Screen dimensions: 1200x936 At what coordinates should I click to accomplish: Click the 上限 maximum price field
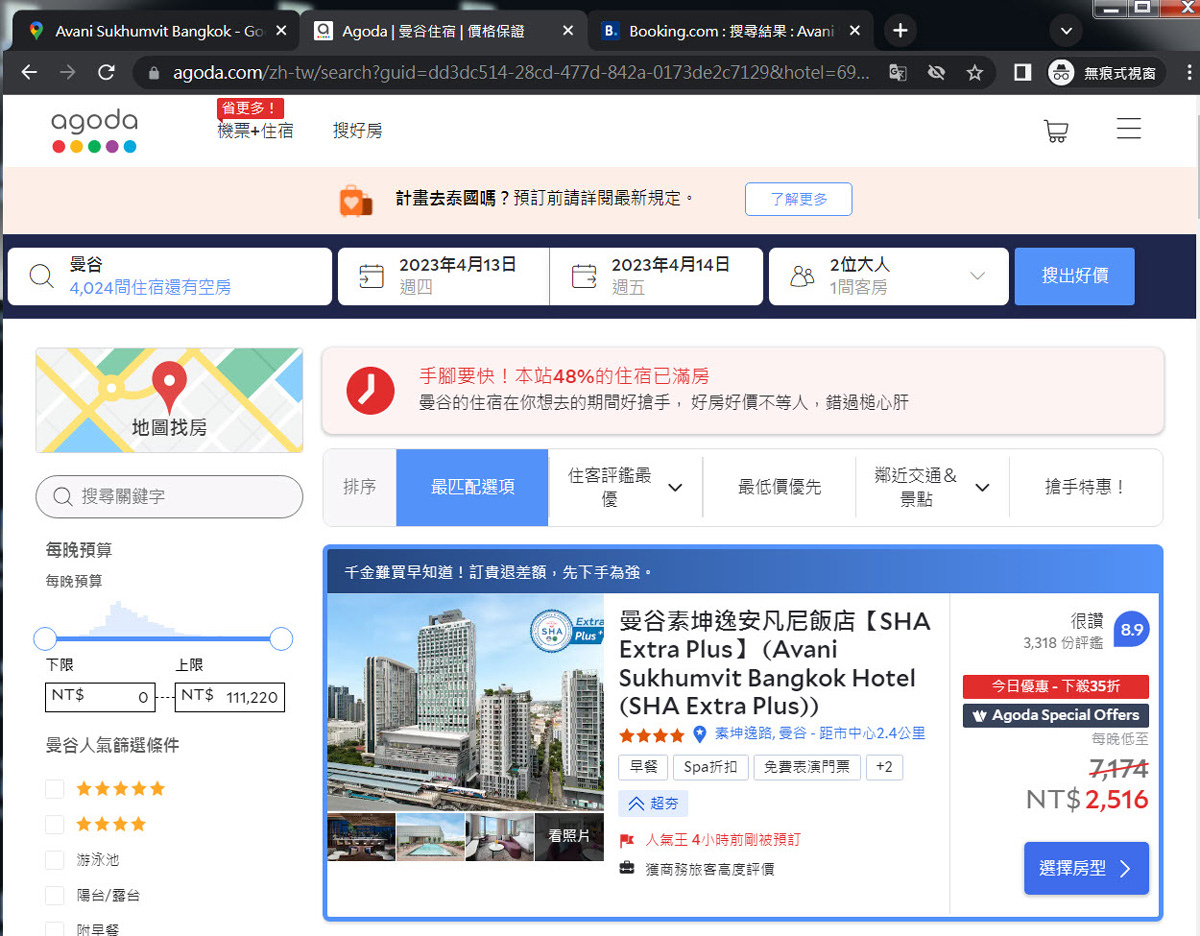229,696
